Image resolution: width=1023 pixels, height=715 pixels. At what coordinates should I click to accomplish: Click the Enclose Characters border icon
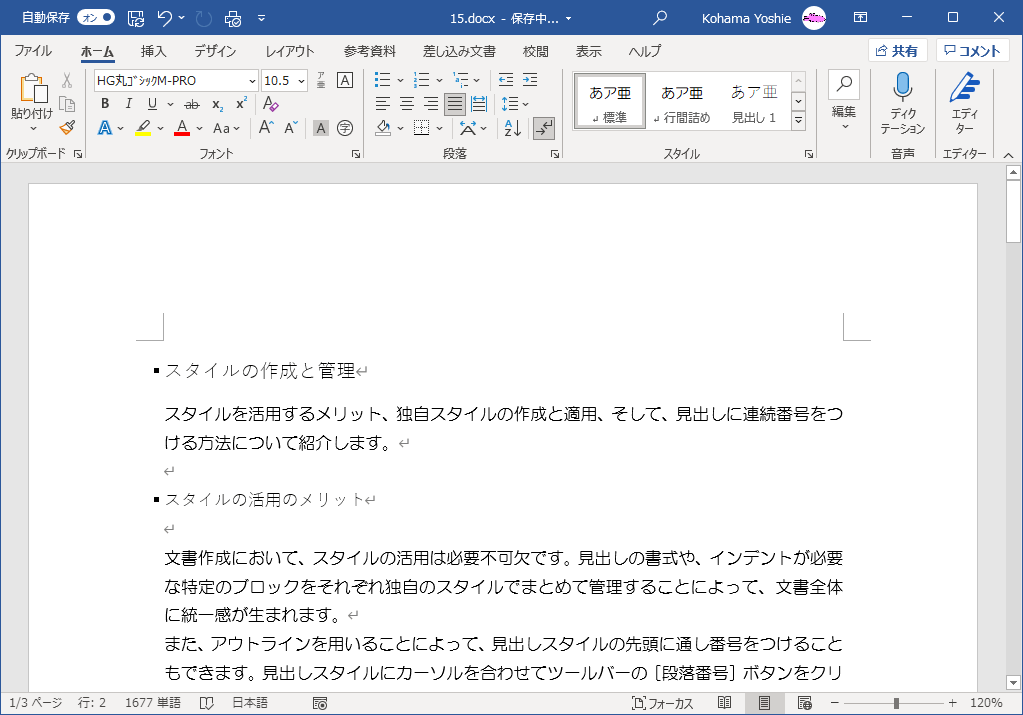pos(345,81)
